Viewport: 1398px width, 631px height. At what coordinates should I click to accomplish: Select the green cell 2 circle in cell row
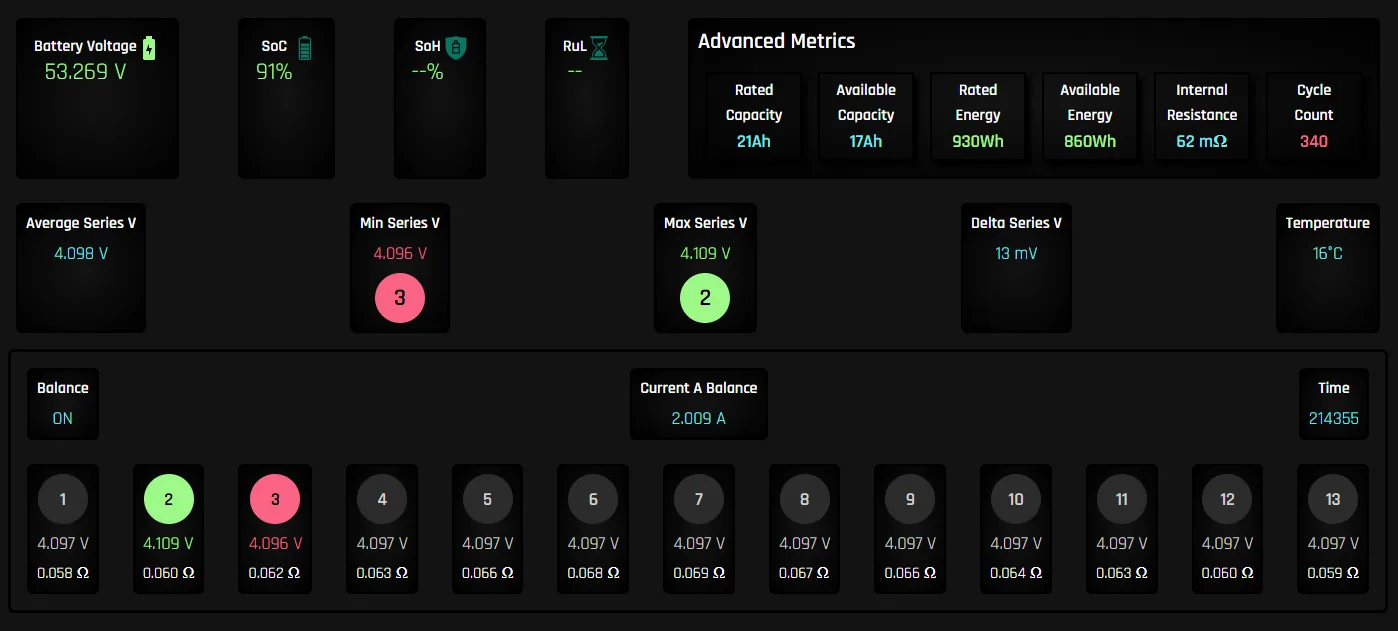pyautogui.click(x=169, y=499)
